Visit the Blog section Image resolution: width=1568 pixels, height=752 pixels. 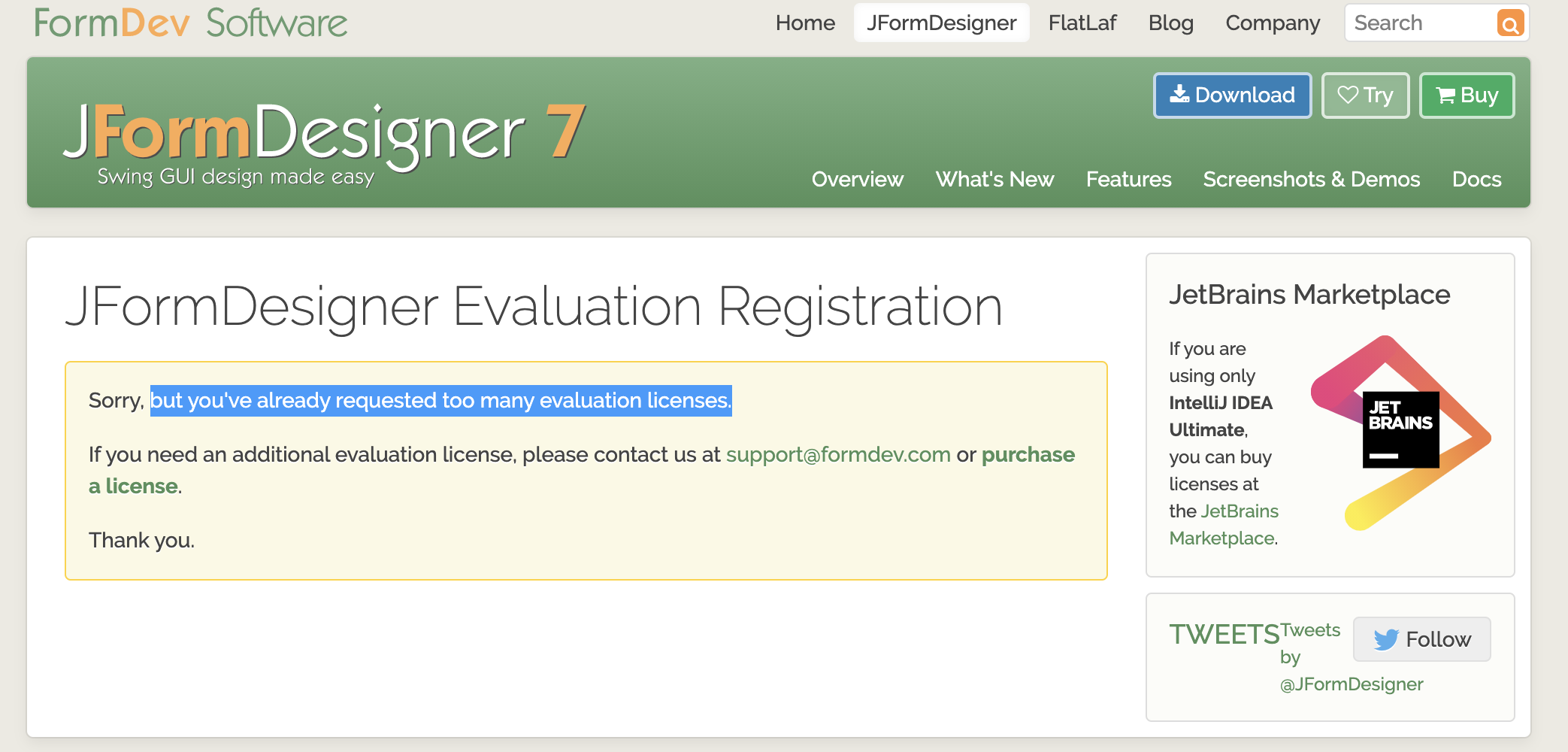1171,23
